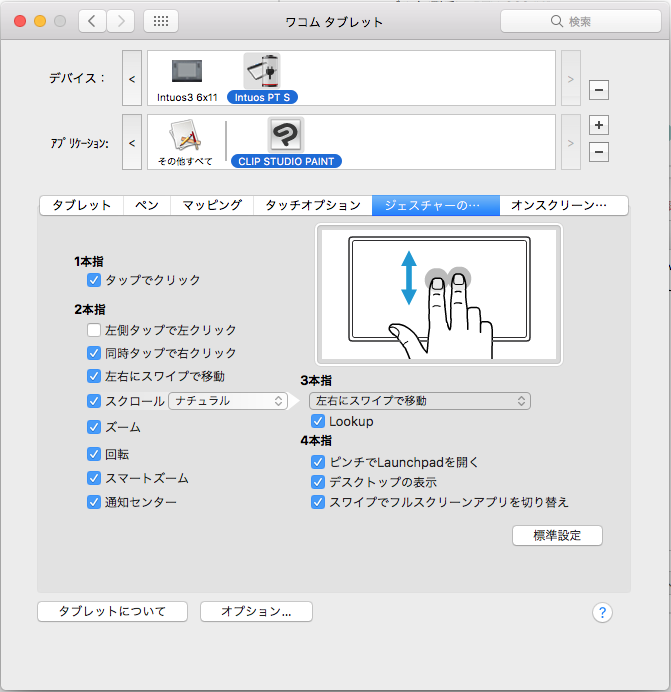Open the スクロール ナチュラル dropdown
This screenshot has height=692, width=671.
coord(228,401)
